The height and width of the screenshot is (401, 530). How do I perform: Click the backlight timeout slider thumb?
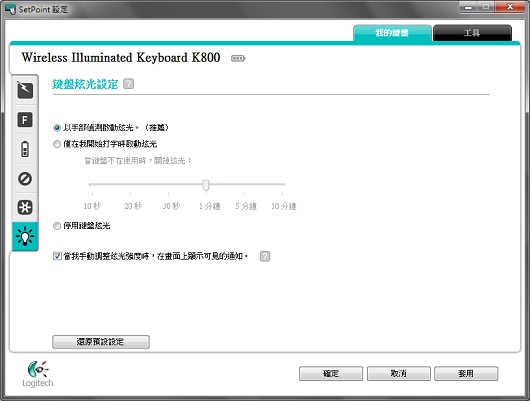click(206, 185)
